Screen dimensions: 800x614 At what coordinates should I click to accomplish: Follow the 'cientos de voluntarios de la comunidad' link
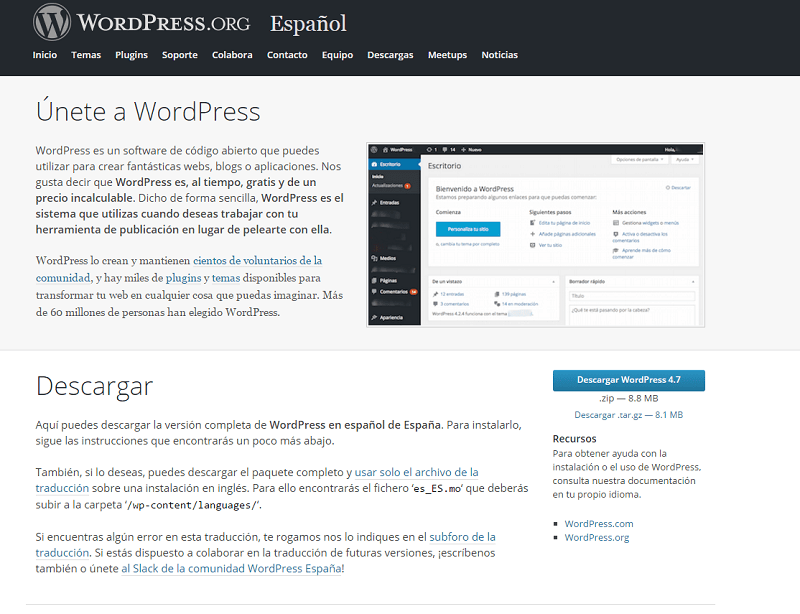257,261
